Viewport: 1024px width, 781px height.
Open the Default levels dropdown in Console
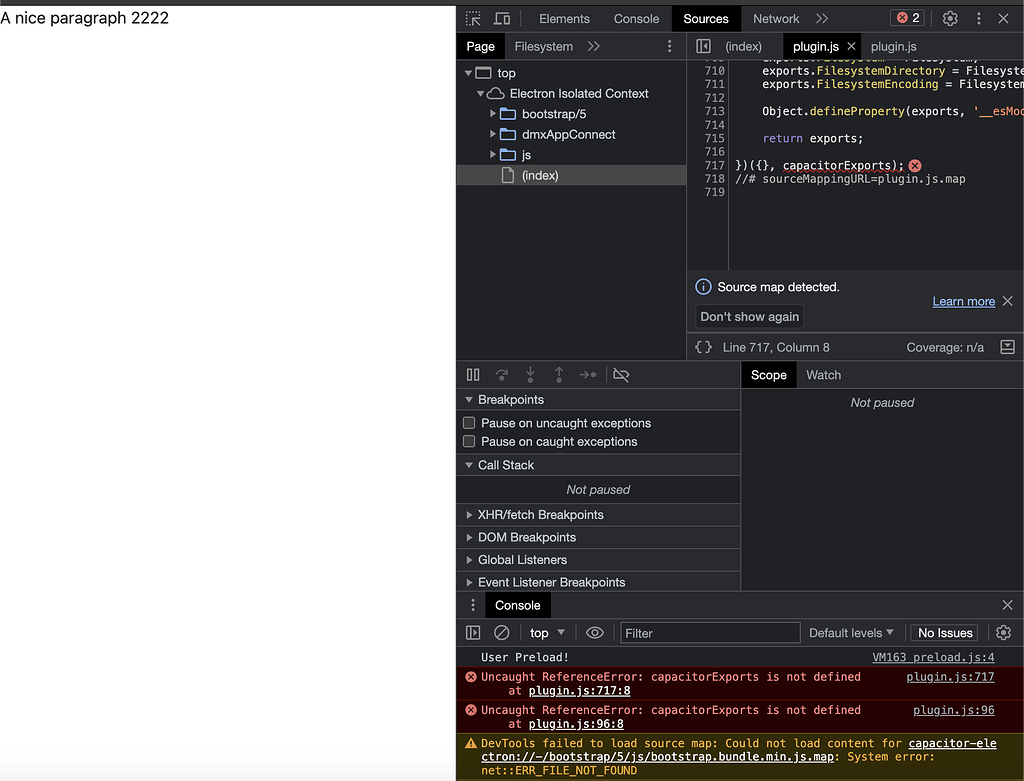(x=851, y=632)
